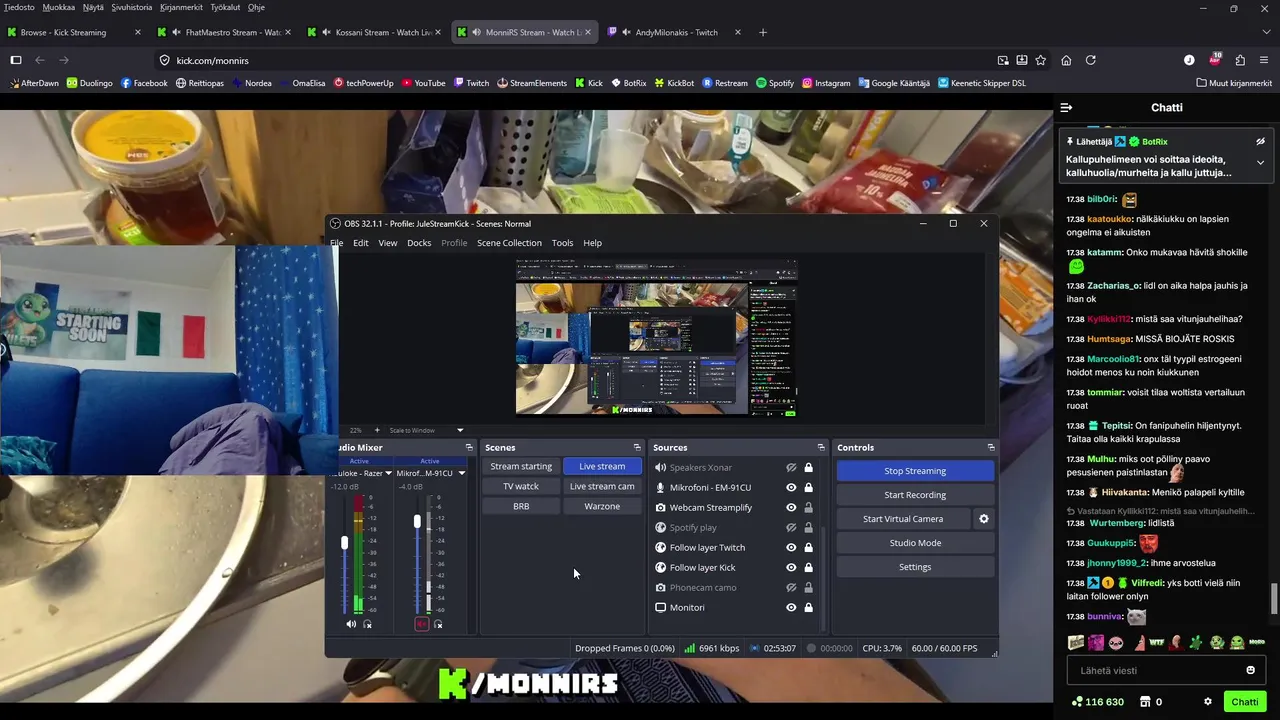Hide the Mikrofoni - EM-91CU source

[791, 488]
